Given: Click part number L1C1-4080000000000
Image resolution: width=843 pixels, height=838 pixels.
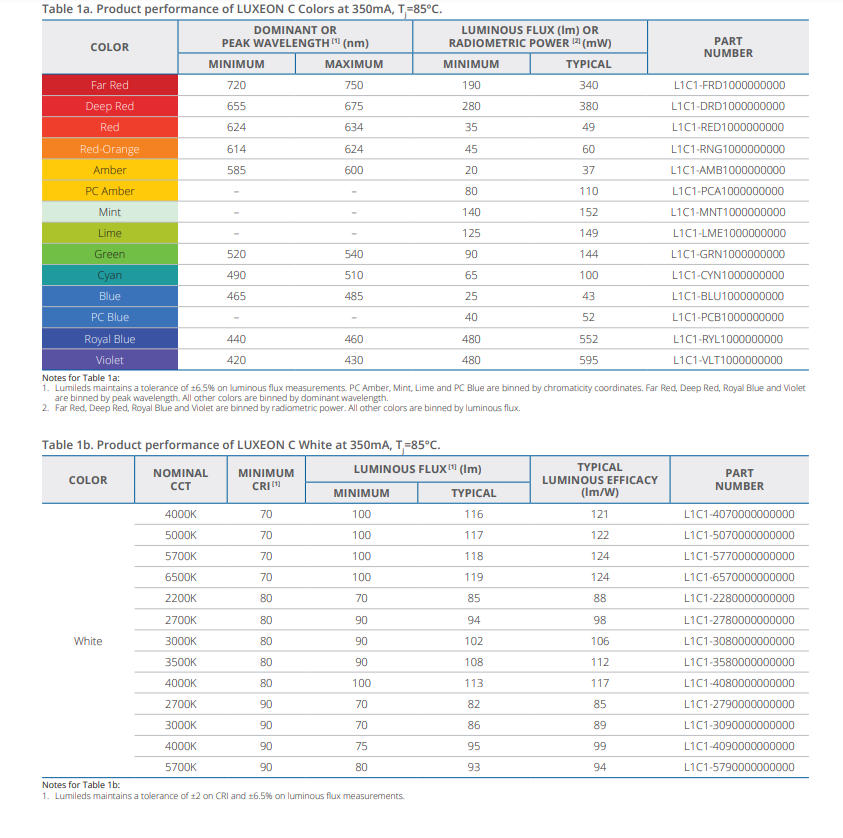Looking at the screenshot, I should coord(739,683).
